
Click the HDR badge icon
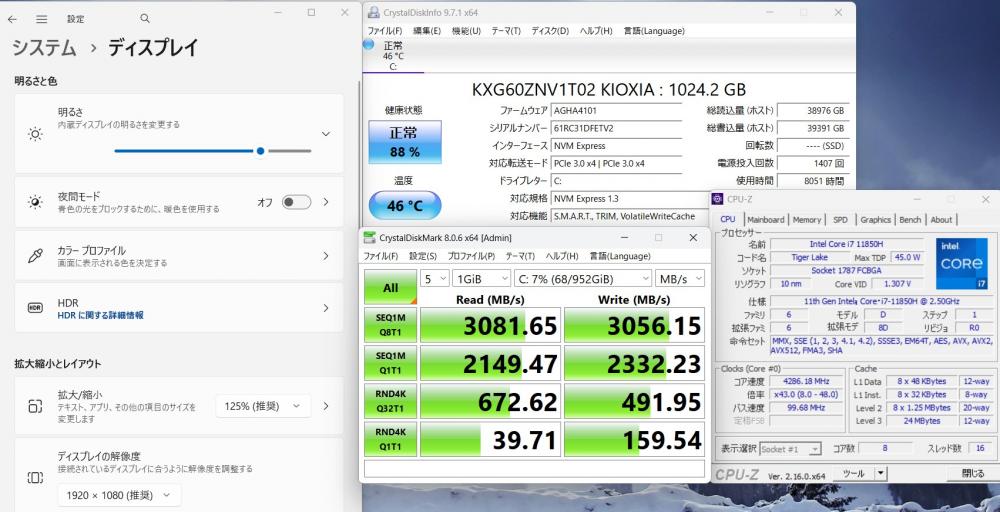35,308
